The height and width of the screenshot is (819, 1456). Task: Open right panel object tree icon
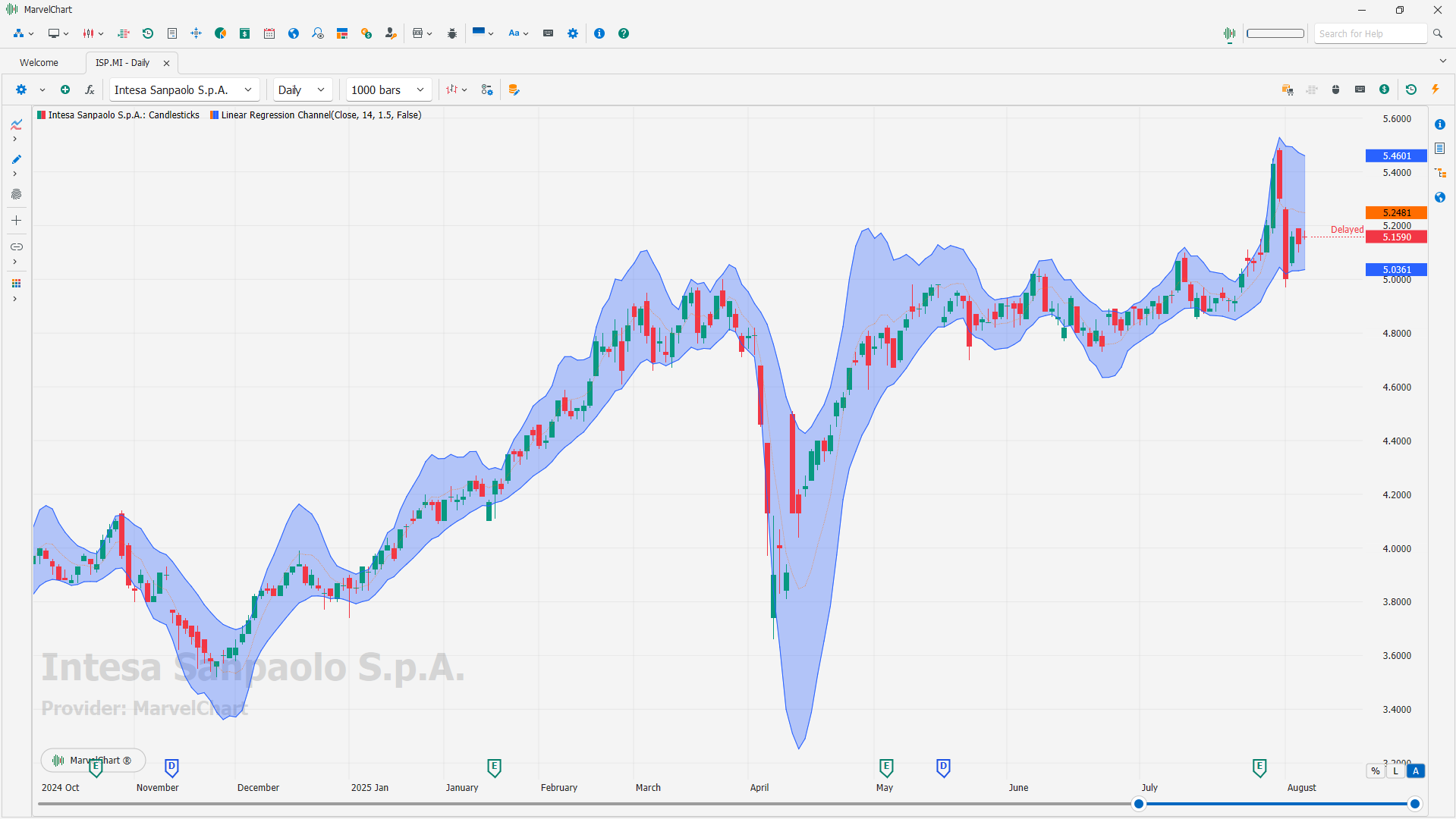pos(1440,173)
